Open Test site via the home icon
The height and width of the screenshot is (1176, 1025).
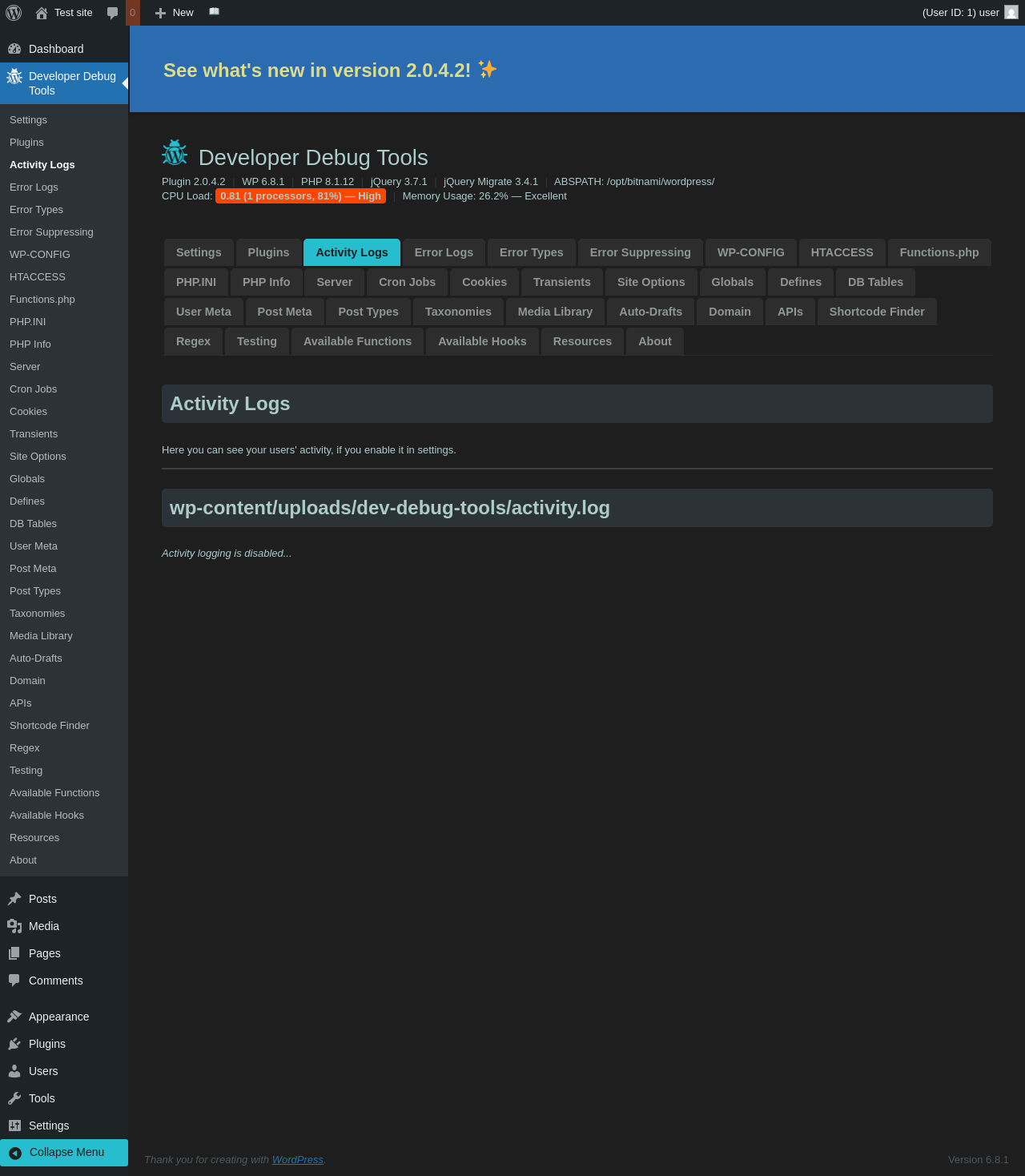(42, 13)
